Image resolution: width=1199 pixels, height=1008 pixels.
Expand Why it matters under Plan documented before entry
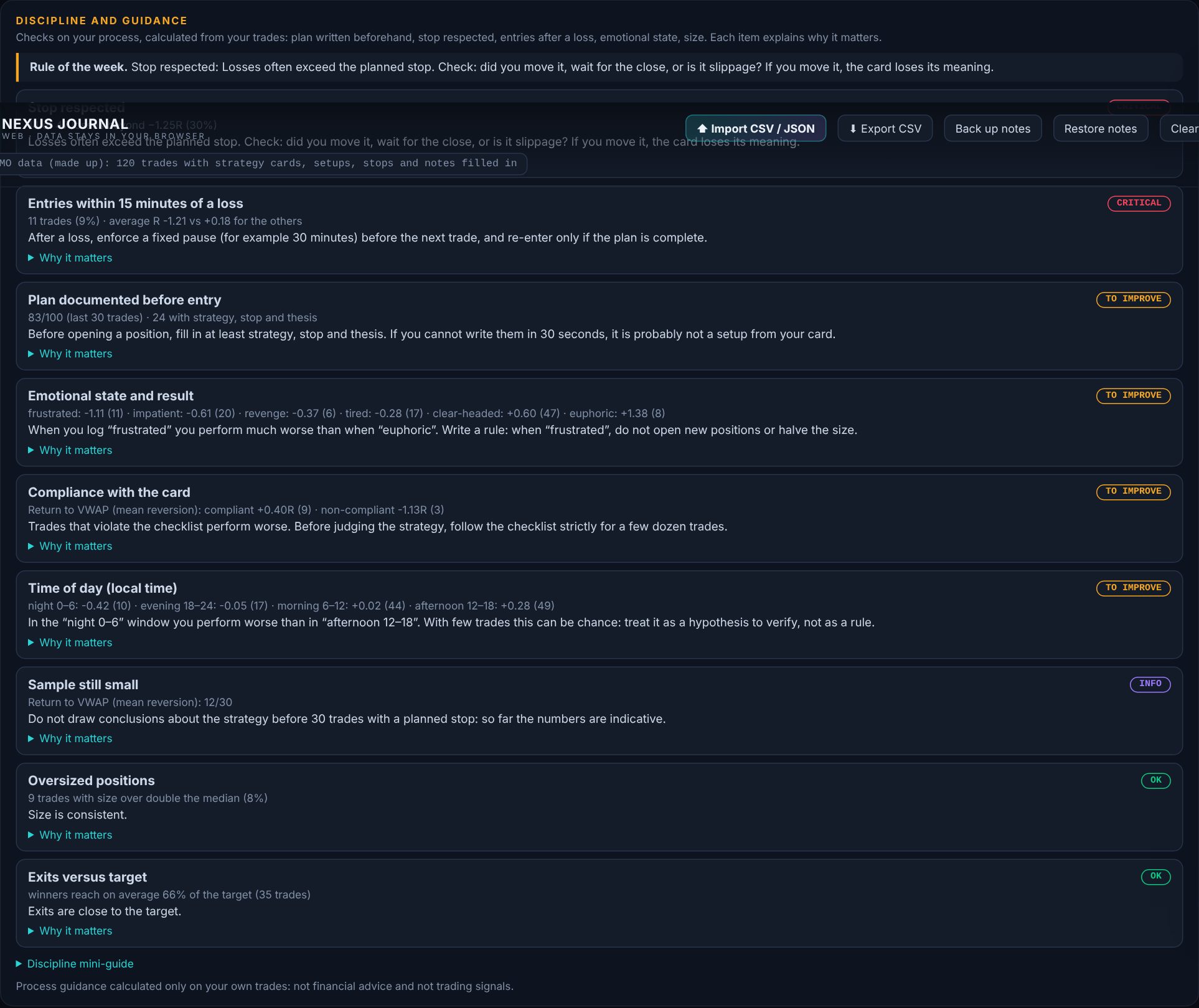click(x=70, y=354)
